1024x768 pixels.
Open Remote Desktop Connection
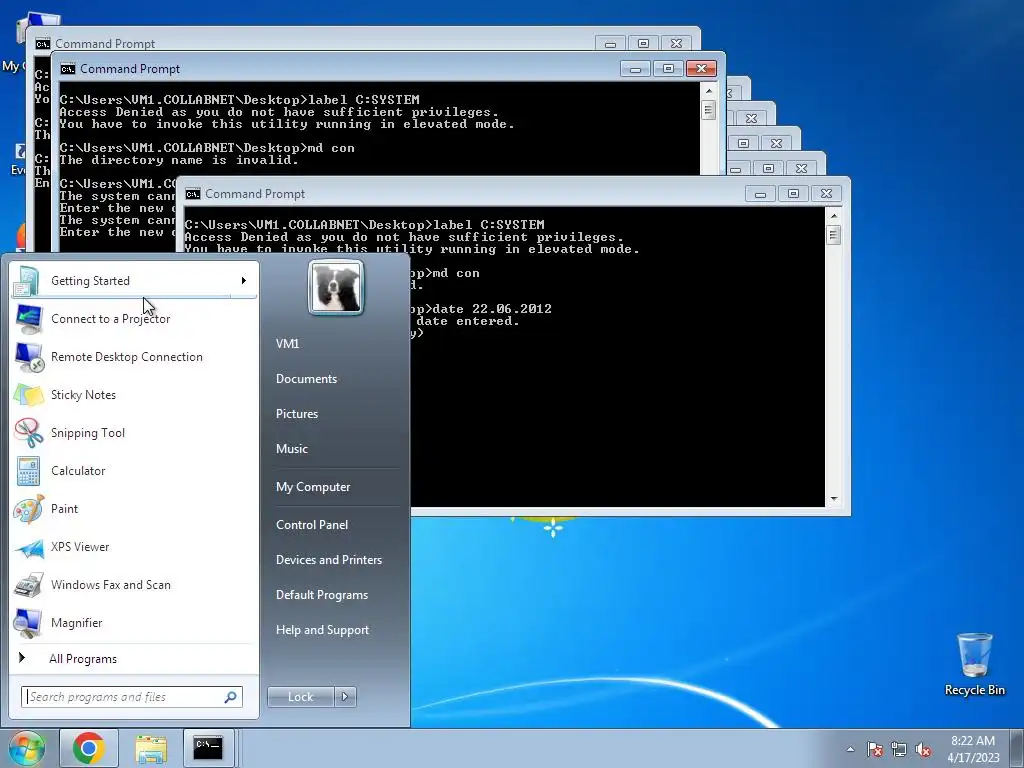click(134, 357)
